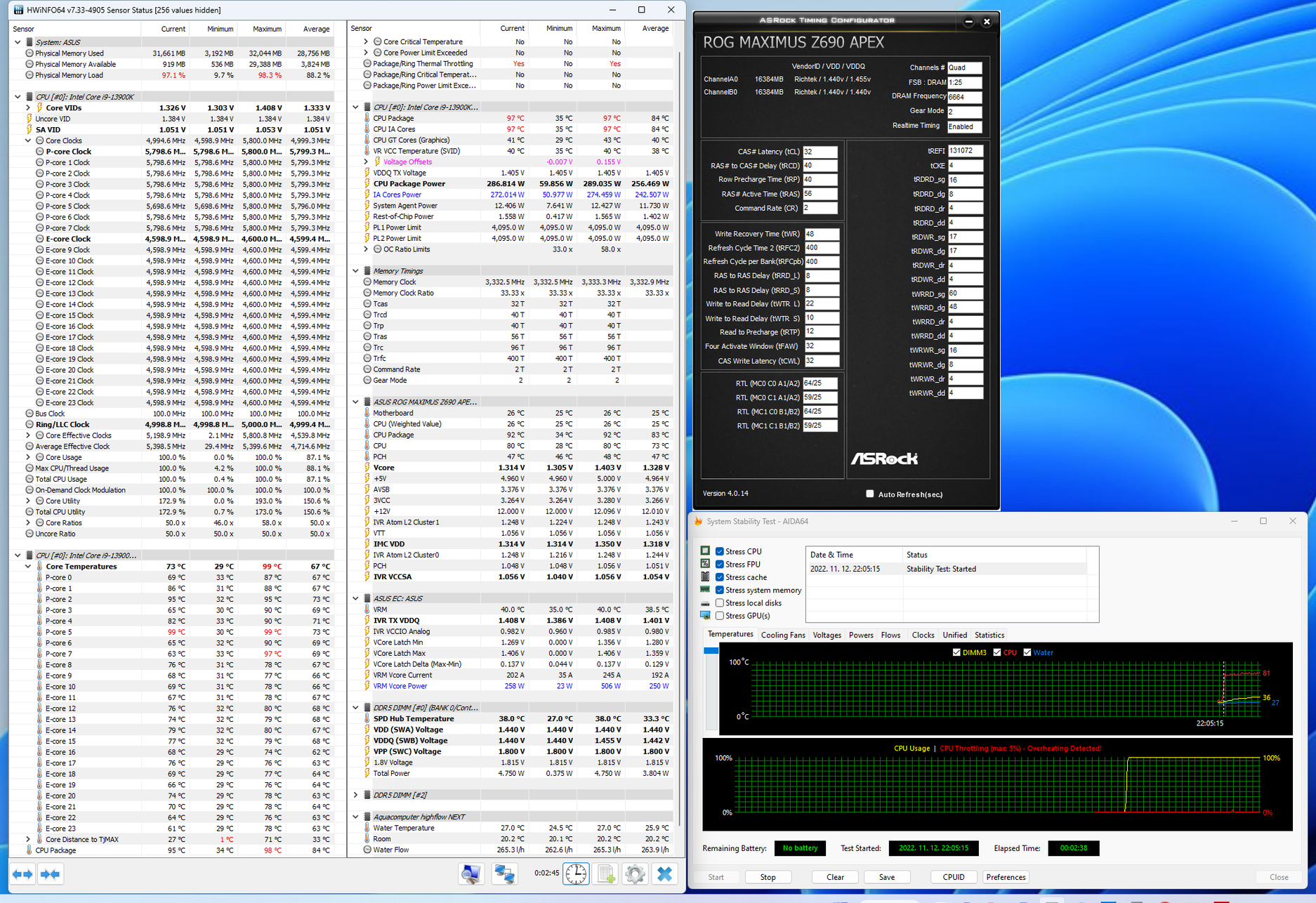Click the thermometer icon beside Water Temperature
Viewport: 1316px width, 903px height.
pos(367,828)
